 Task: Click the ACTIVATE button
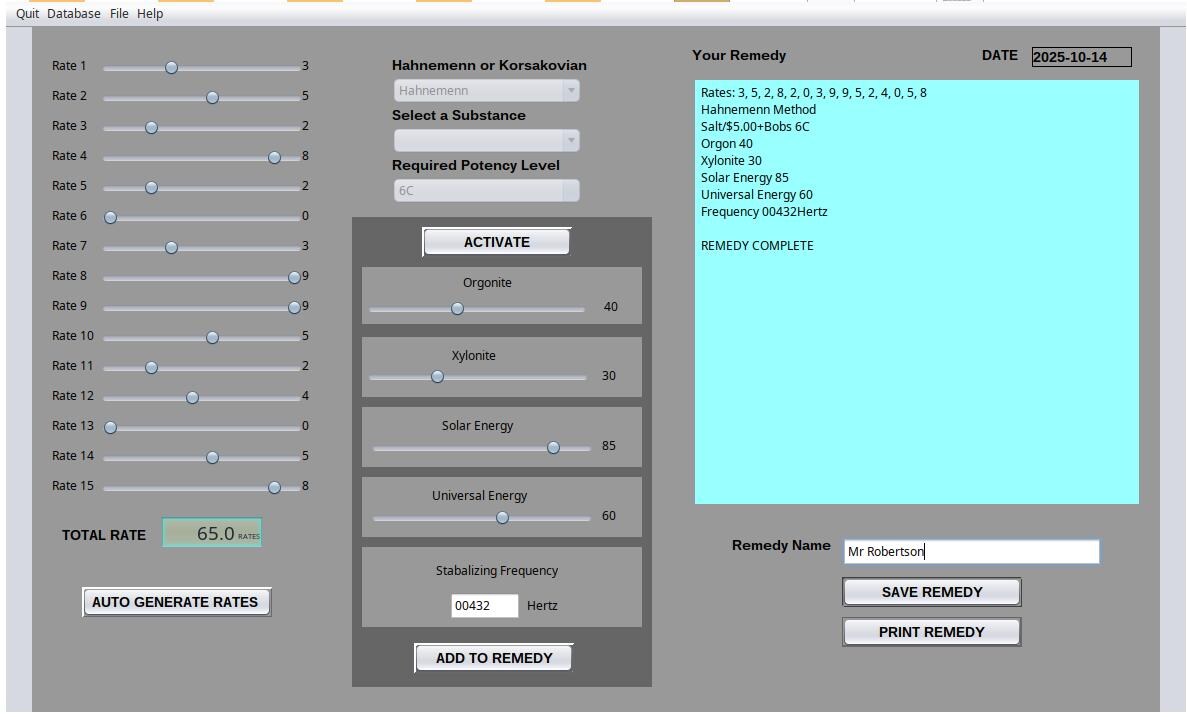tap(497, 242)
